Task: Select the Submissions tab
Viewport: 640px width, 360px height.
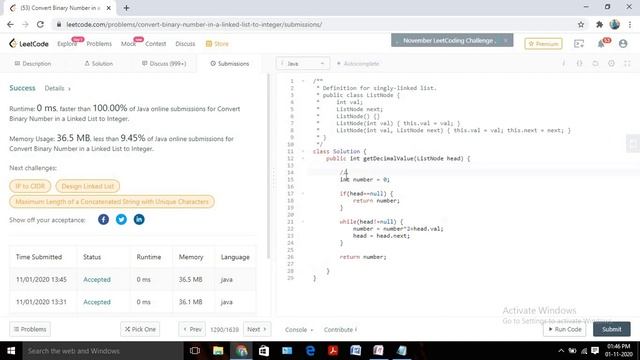Action: click(230, 64)
